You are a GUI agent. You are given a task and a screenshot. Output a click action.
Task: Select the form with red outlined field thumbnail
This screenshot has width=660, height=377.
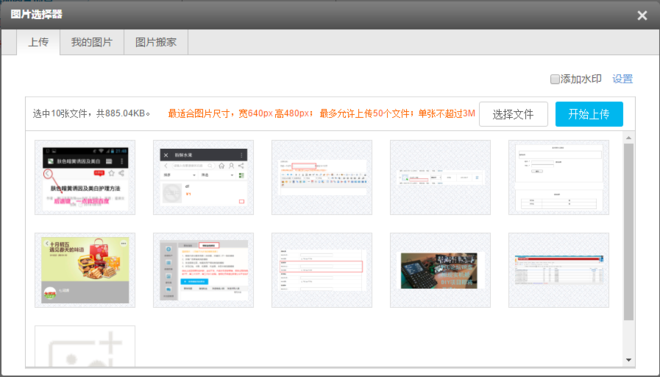[322, 270]
